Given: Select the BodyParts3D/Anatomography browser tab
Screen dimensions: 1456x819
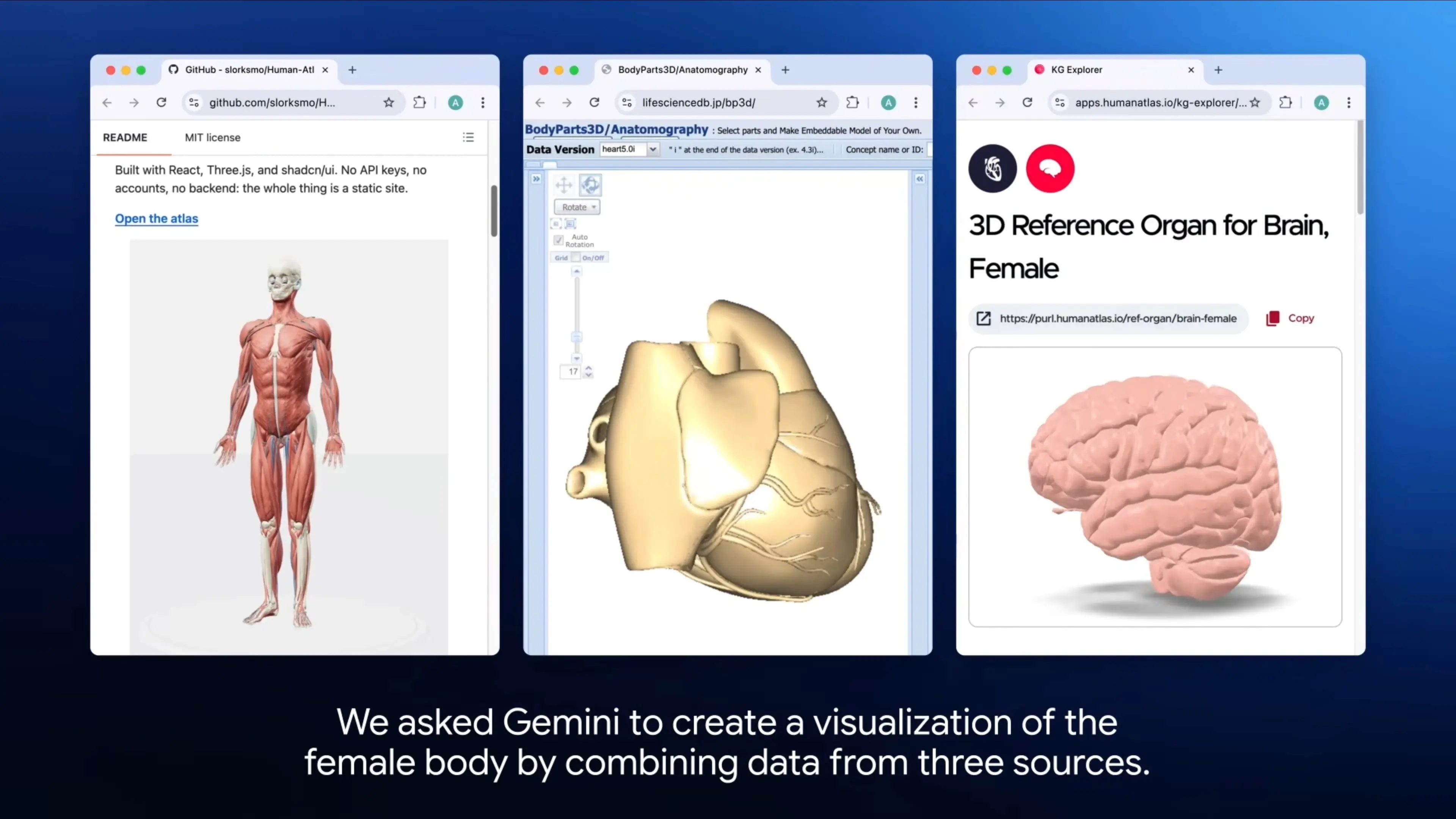Looking at the screenshot, I should (x=682, y=69).
